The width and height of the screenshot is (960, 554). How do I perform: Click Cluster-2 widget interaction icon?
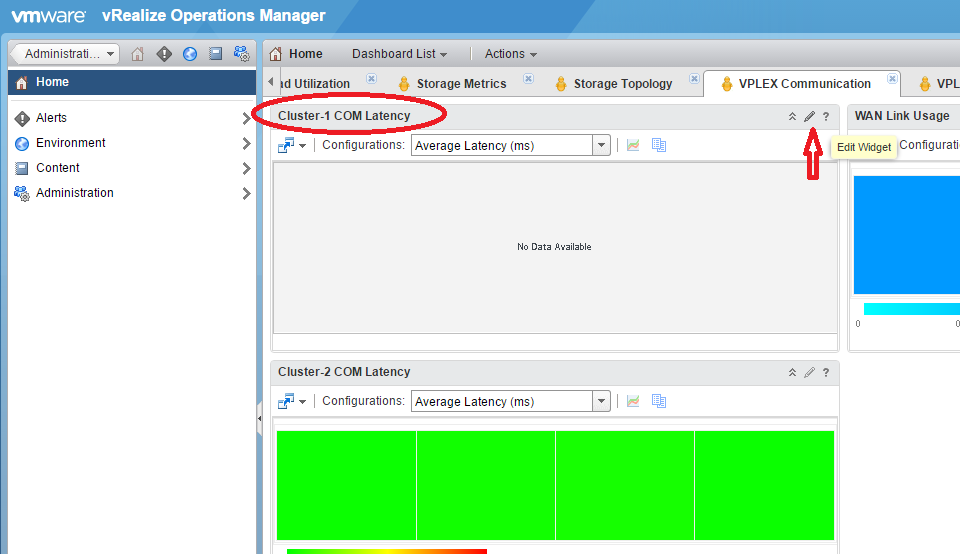click(286, 401)
